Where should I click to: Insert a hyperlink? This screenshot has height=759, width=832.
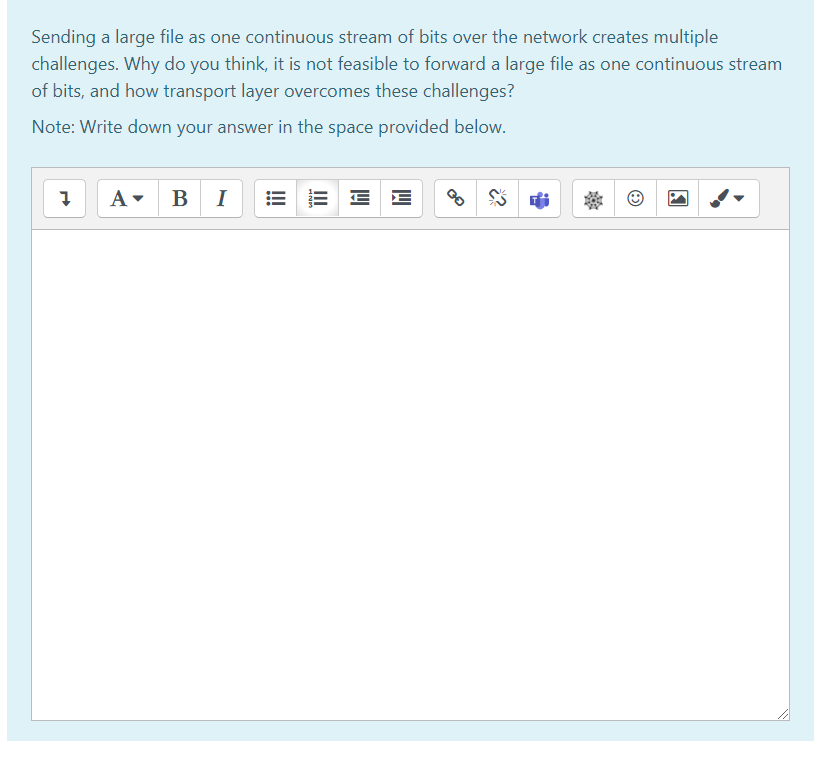point(455,198)
